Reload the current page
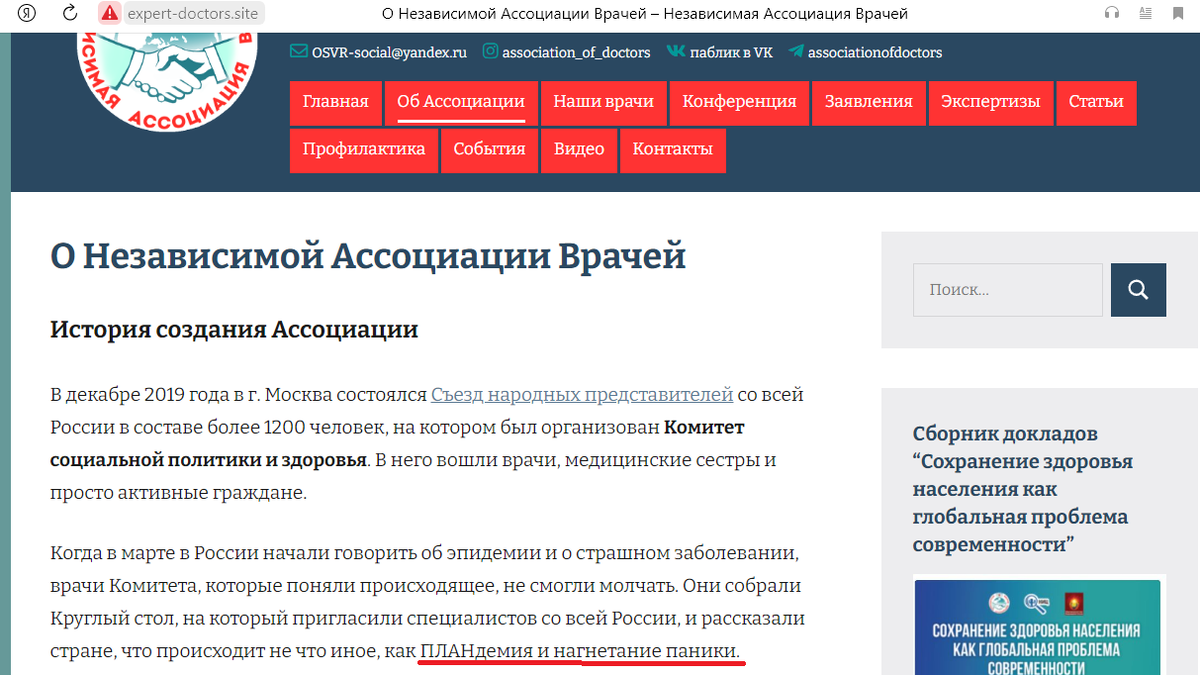Viewport: 1200px width, 675px height. [68, 14]
